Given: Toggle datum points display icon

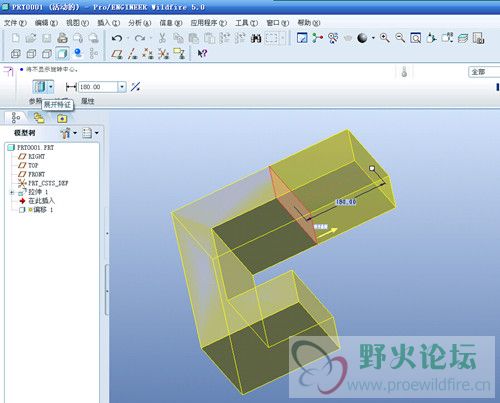Looking at the screenshot, I should pyautogui.click(x=148, y=53).
